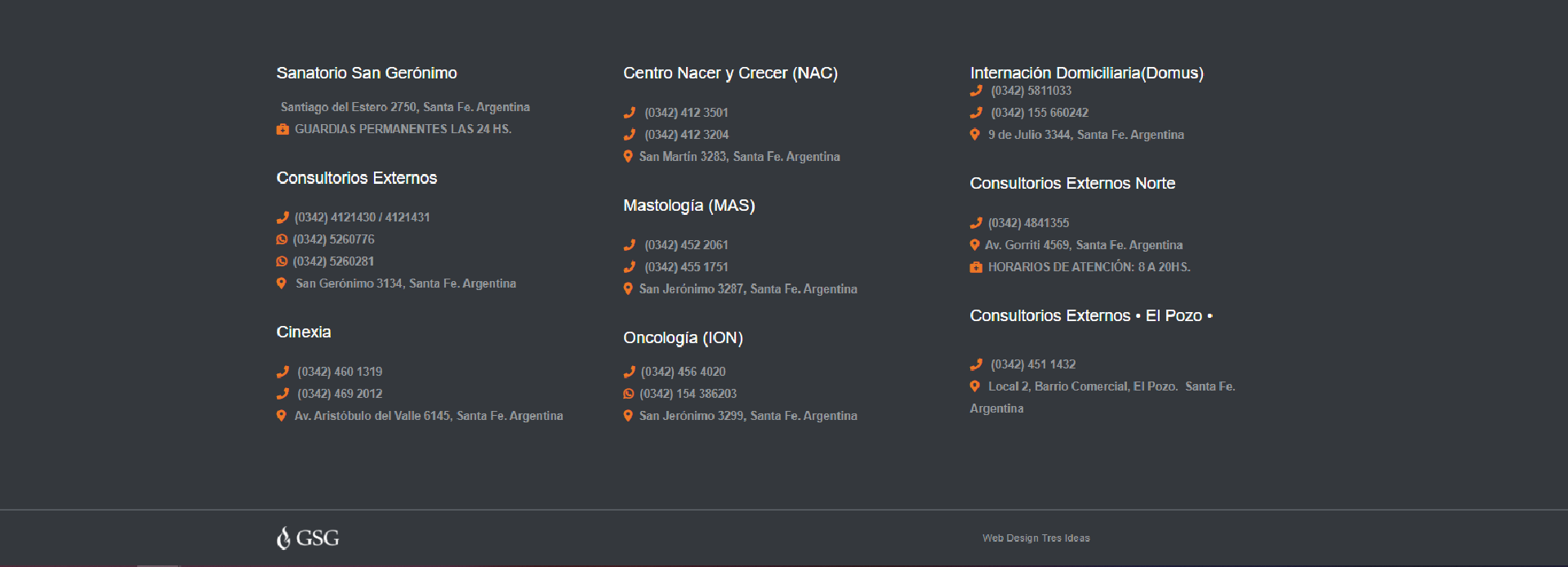Click phone icon next to (0342) 412 3204
The image size is (1568, 567).
click(629, 135)
